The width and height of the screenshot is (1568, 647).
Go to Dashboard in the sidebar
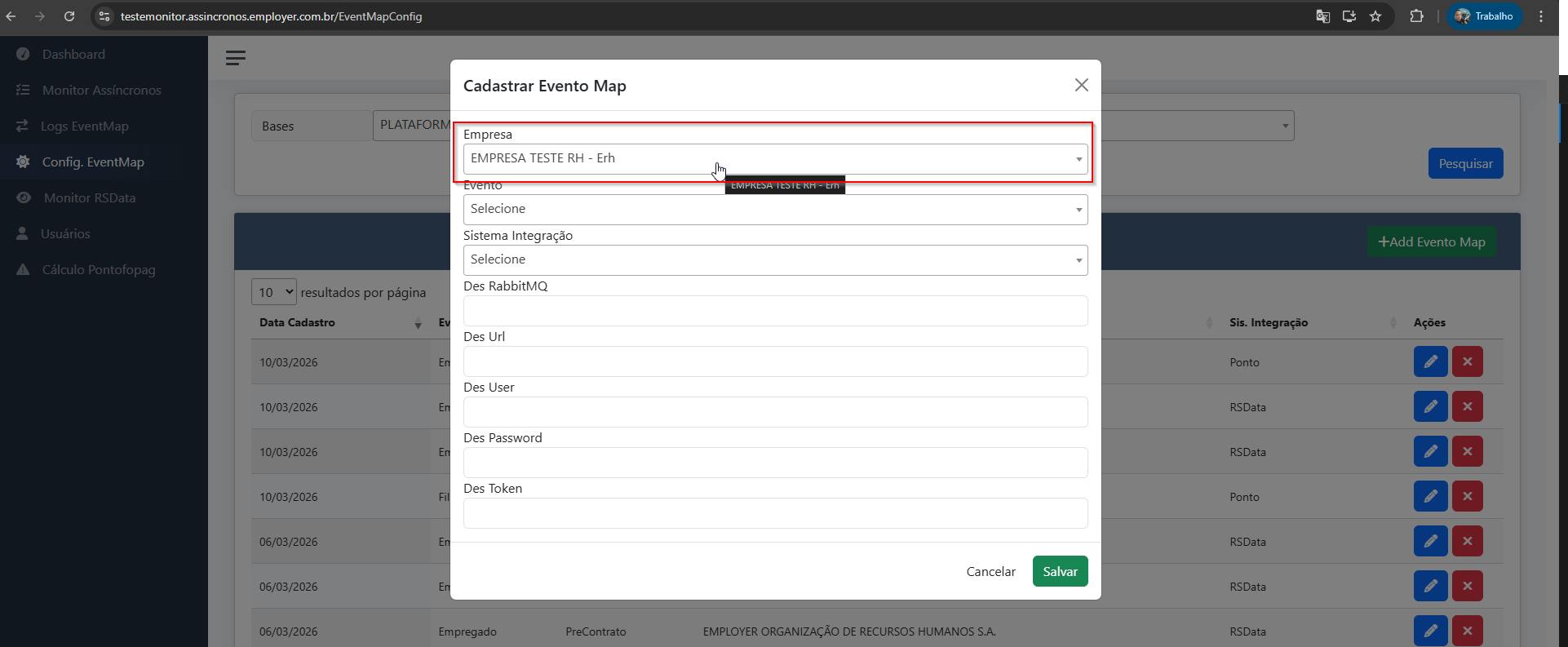pyautogui.click(x=73, y=54)
